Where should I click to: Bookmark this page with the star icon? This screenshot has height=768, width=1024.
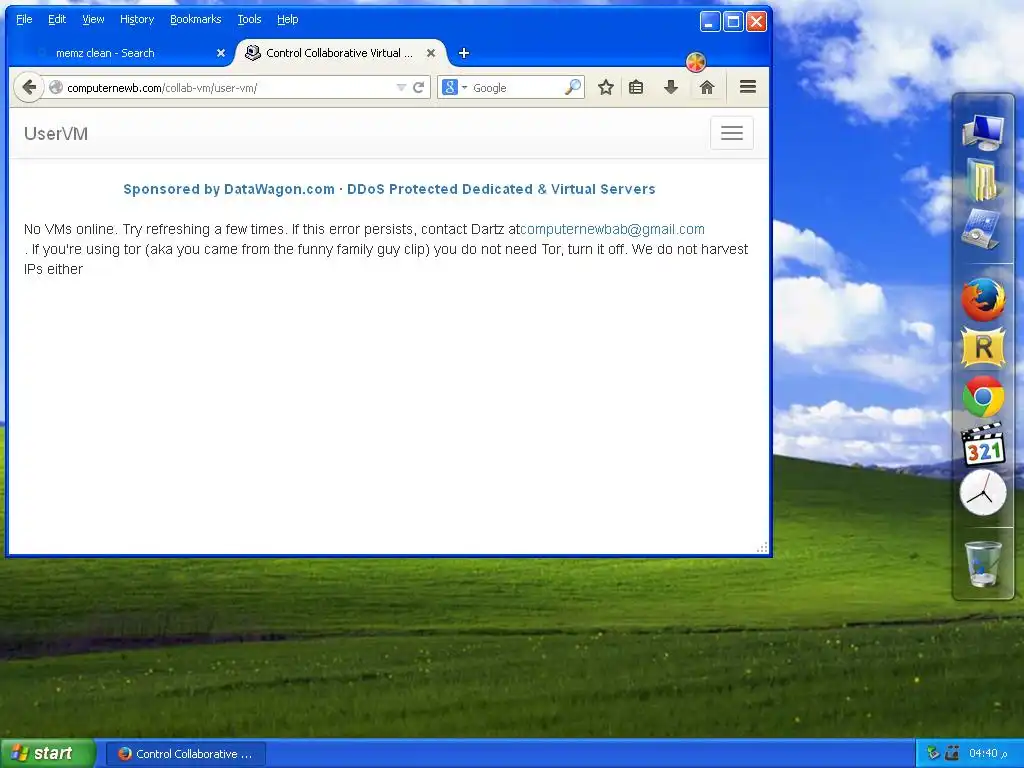tap(605, 88)
